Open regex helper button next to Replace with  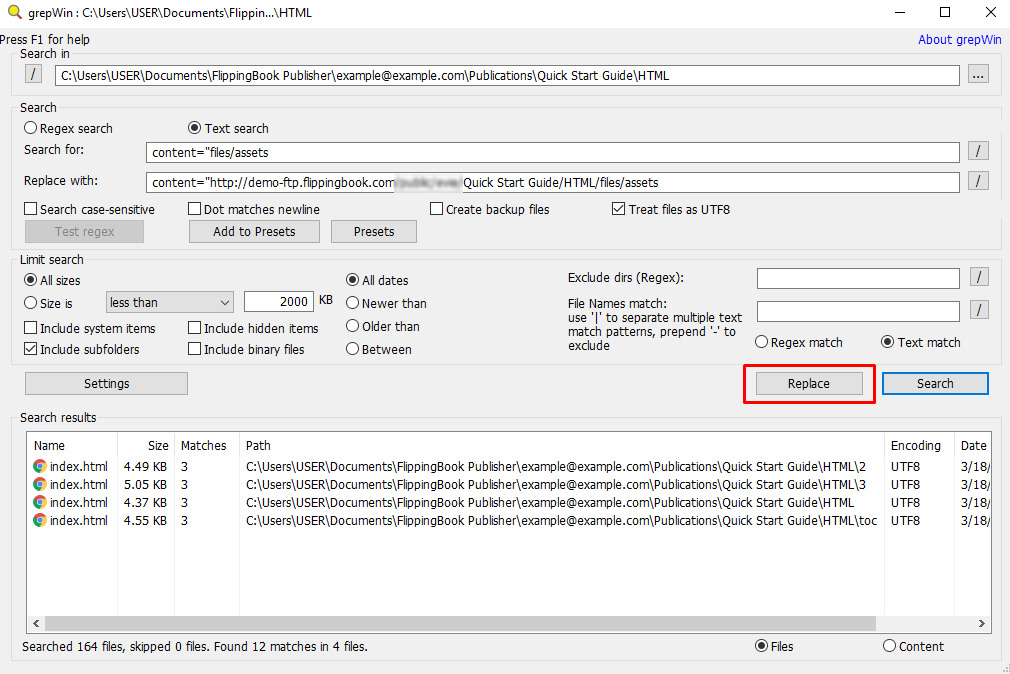click(x=978, y=182)
